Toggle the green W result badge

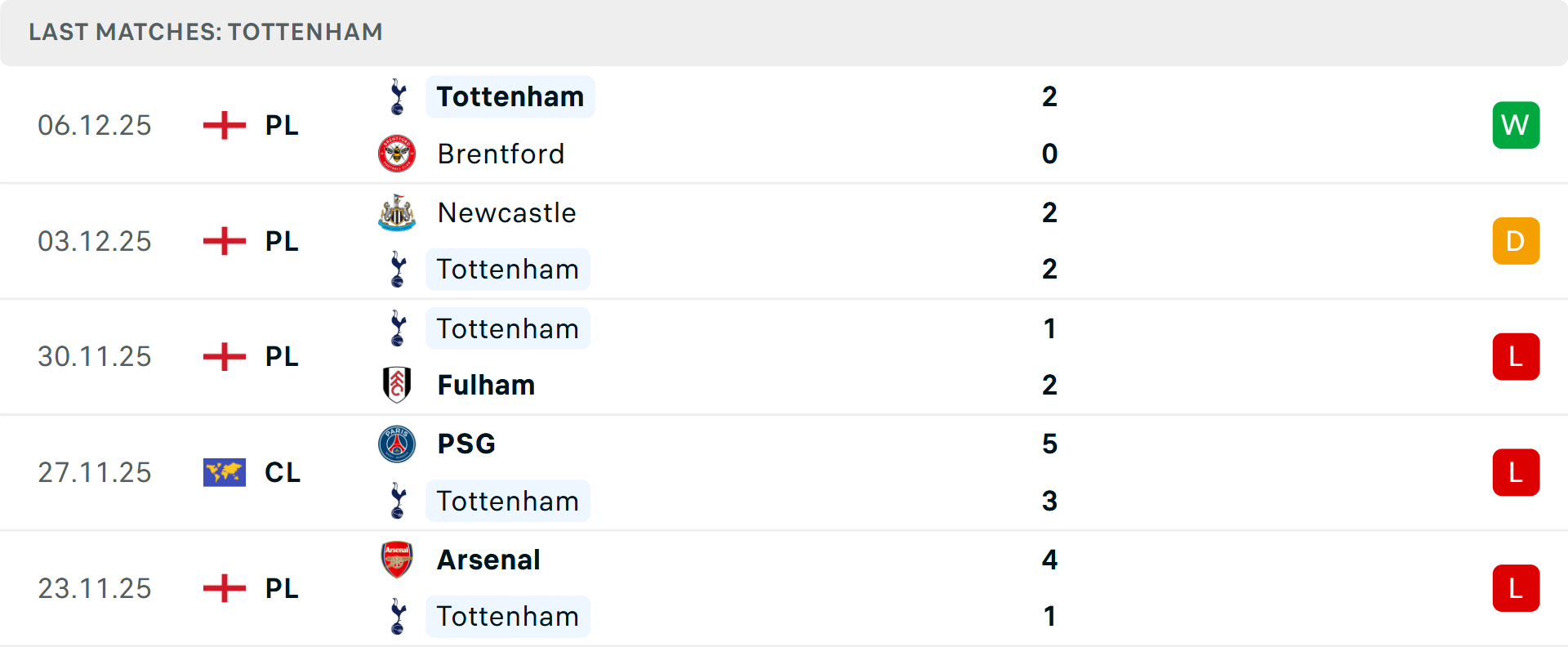pos(1516,125)
